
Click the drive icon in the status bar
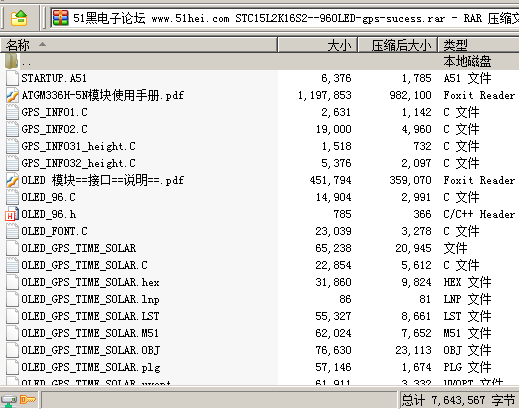pos(9,400)
